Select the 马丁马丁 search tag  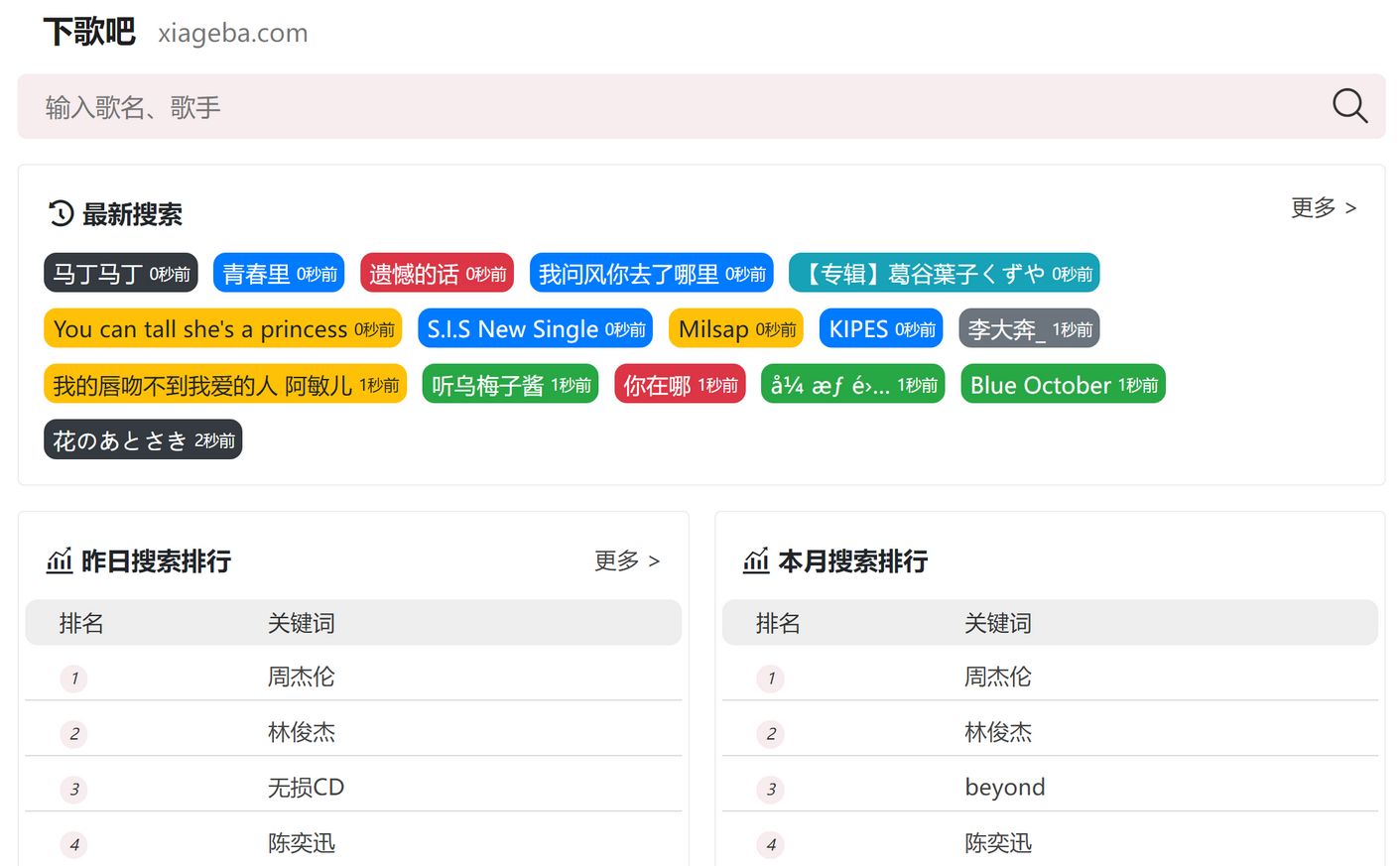click(x=121, y=273)
